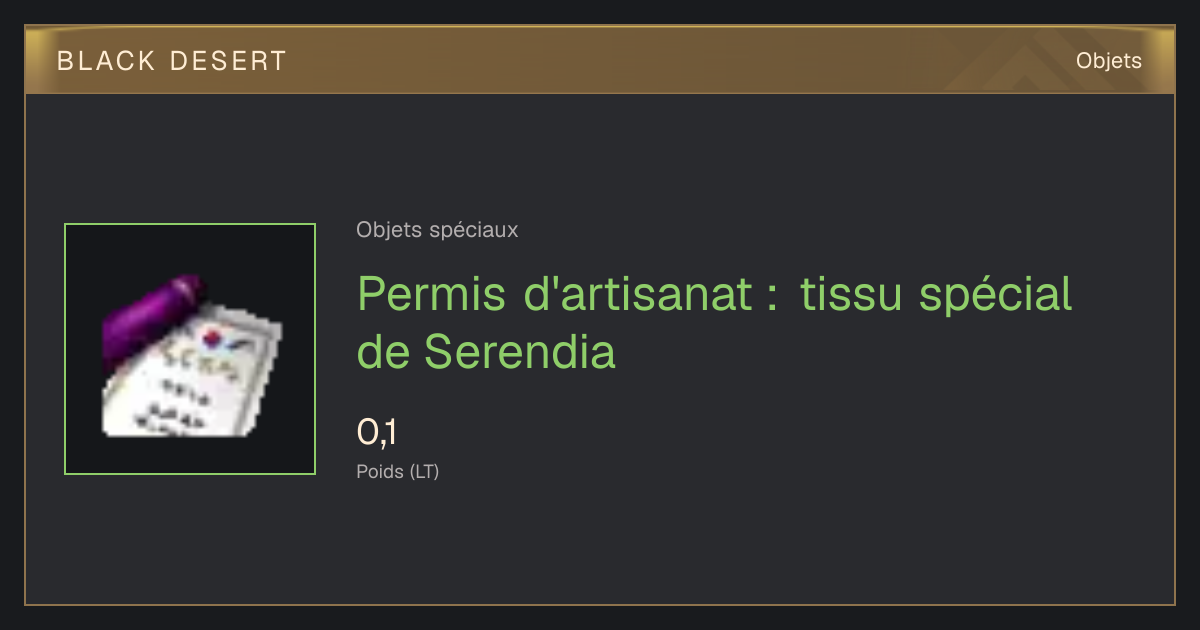The height and width of the screenshot is (630, 1200).
Task: Click the gold header banner background
Action: point(600,61)
